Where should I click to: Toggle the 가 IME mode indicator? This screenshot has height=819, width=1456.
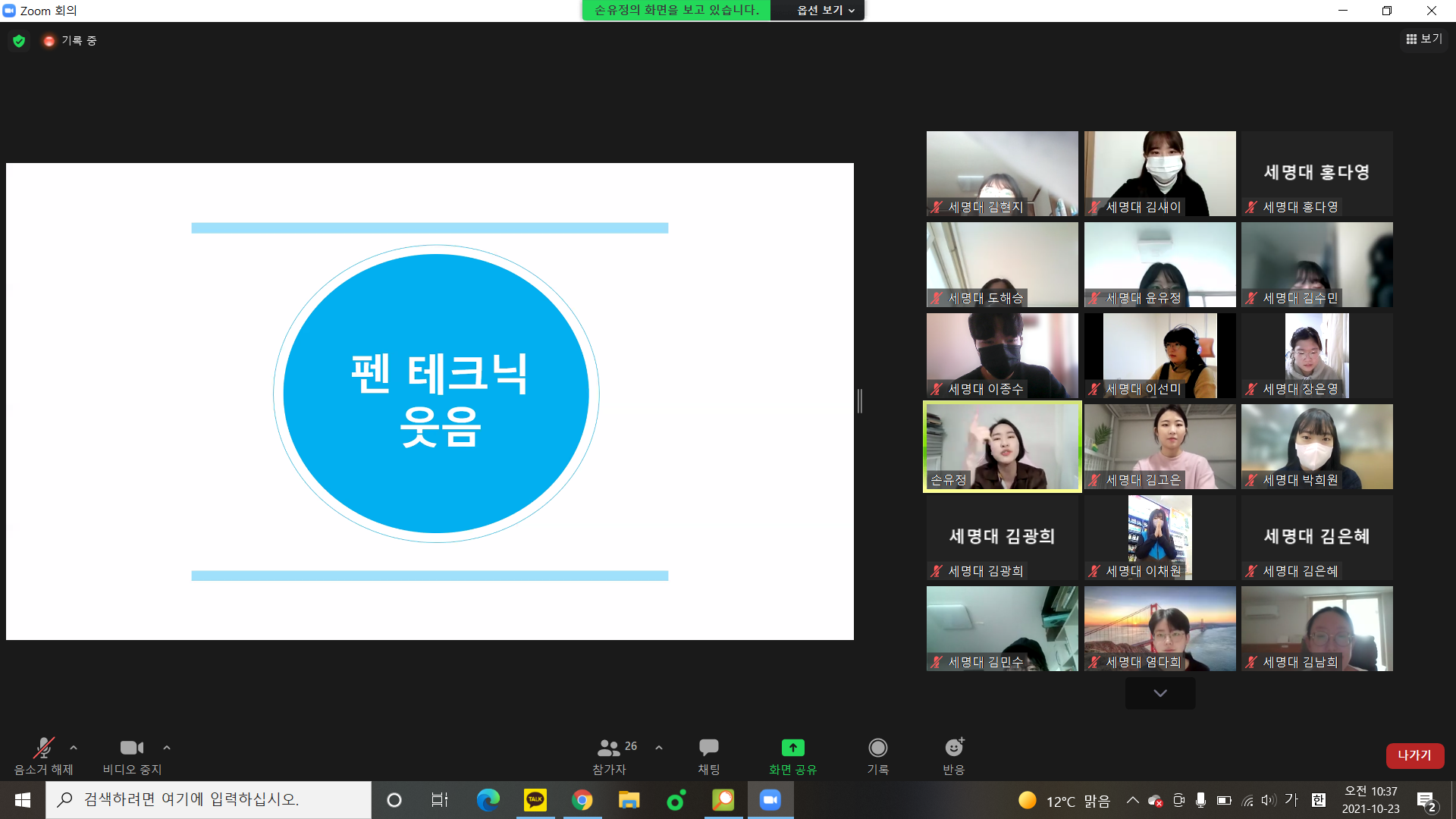(x=1291, y=800)
